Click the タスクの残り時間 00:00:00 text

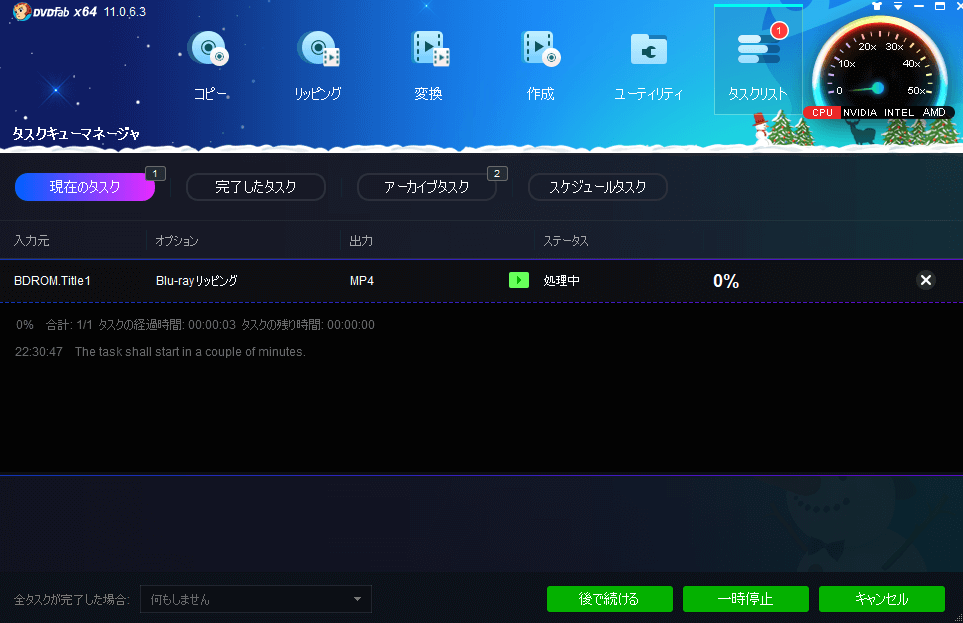[308, 324]
